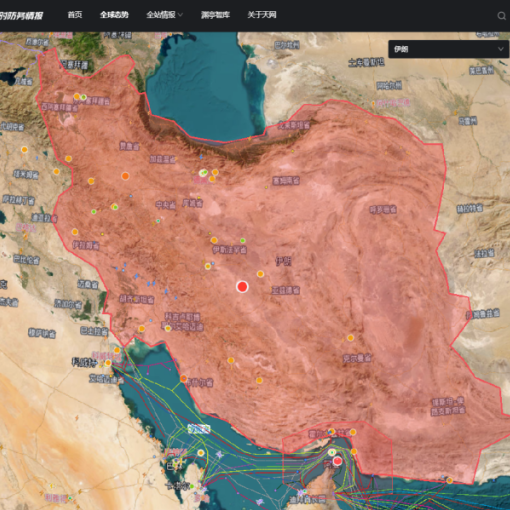Click white-green marker cluster at Tehran
The width and height of the screenshot is (510, 510).
pos(203,173)
